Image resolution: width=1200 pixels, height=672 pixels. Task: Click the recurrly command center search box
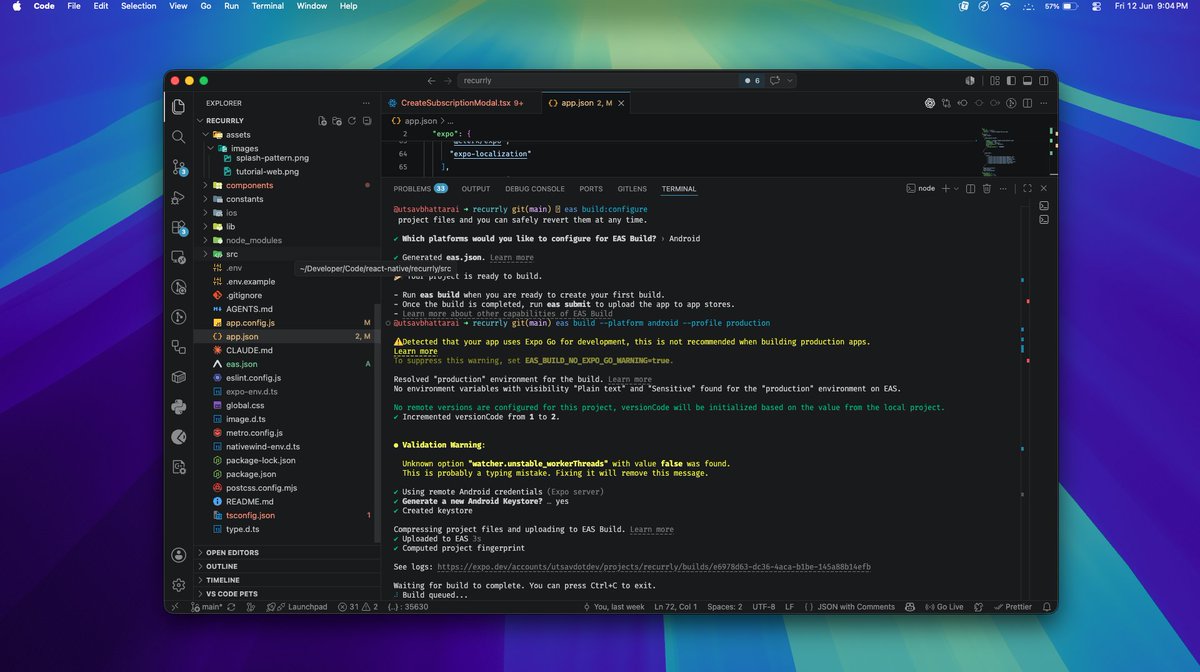(597, 80)
